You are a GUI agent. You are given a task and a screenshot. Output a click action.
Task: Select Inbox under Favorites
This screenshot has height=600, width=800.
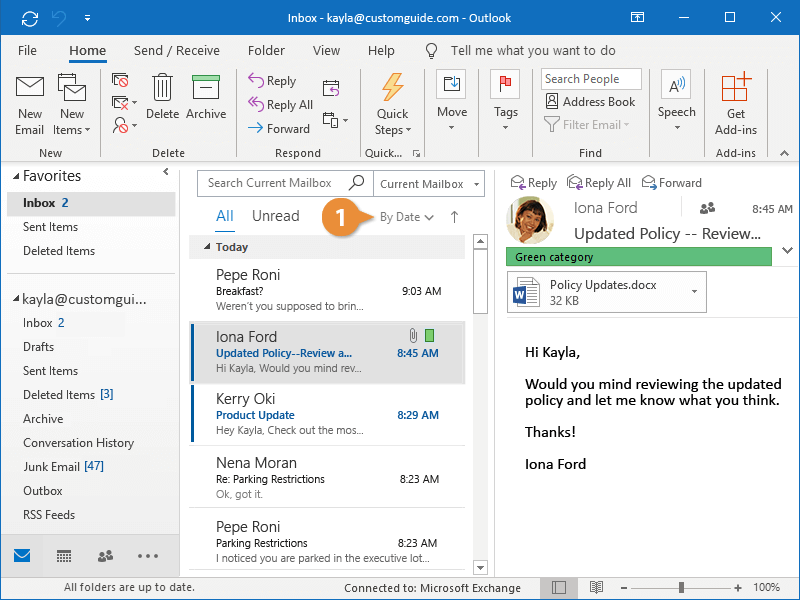coord(91,203)
